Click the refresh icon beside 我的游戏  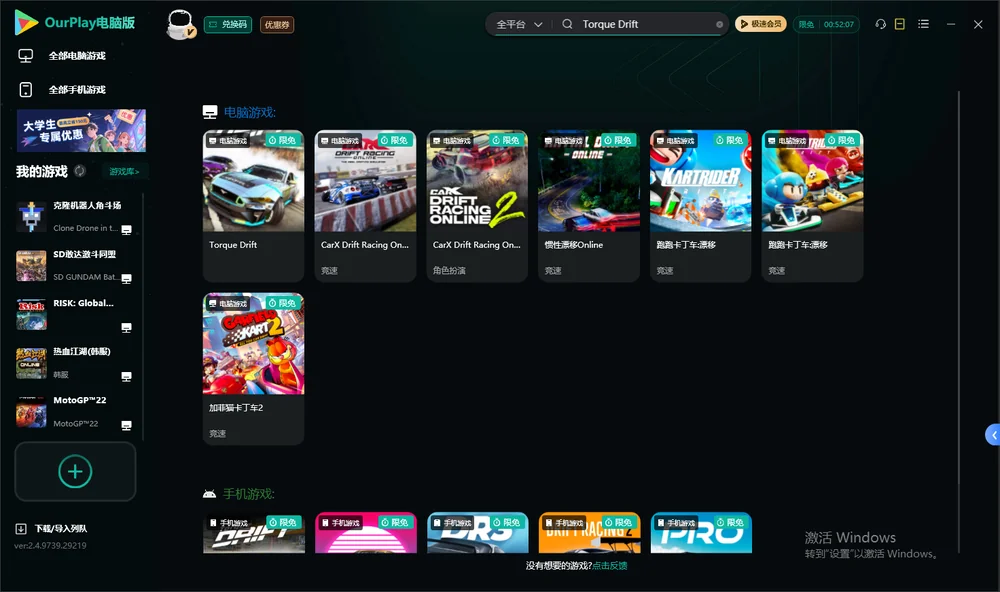(x=80, y=171)
